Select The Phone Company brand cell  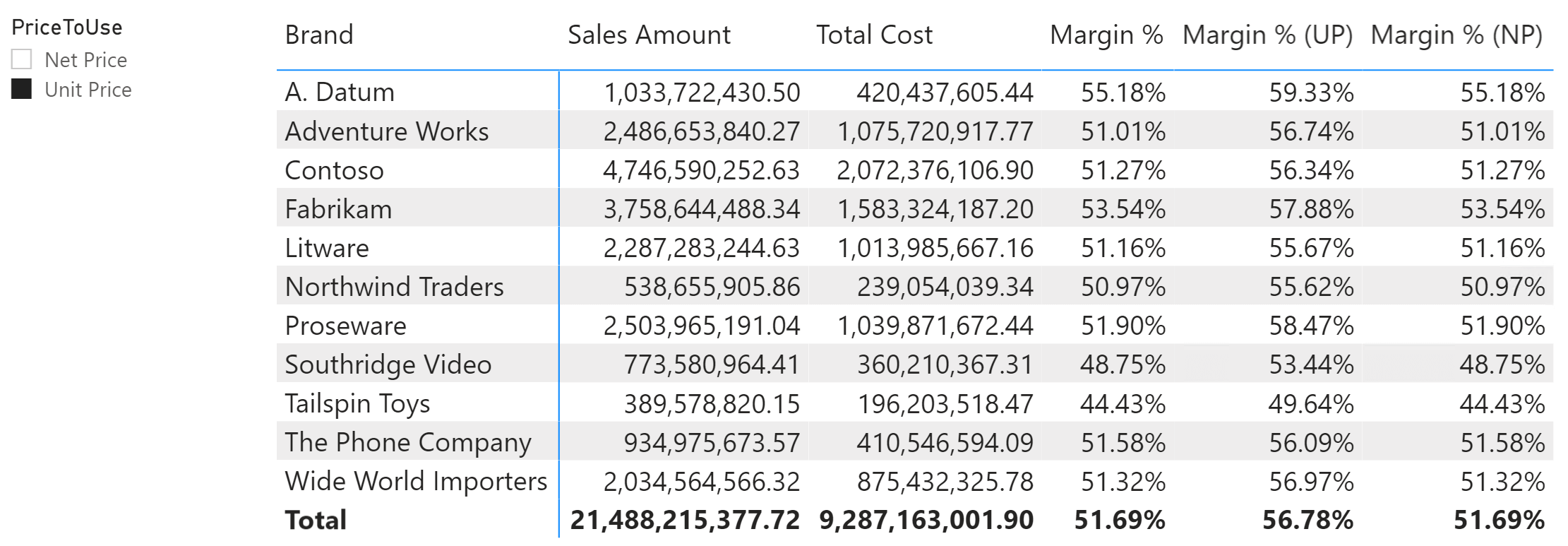point(407,442)
